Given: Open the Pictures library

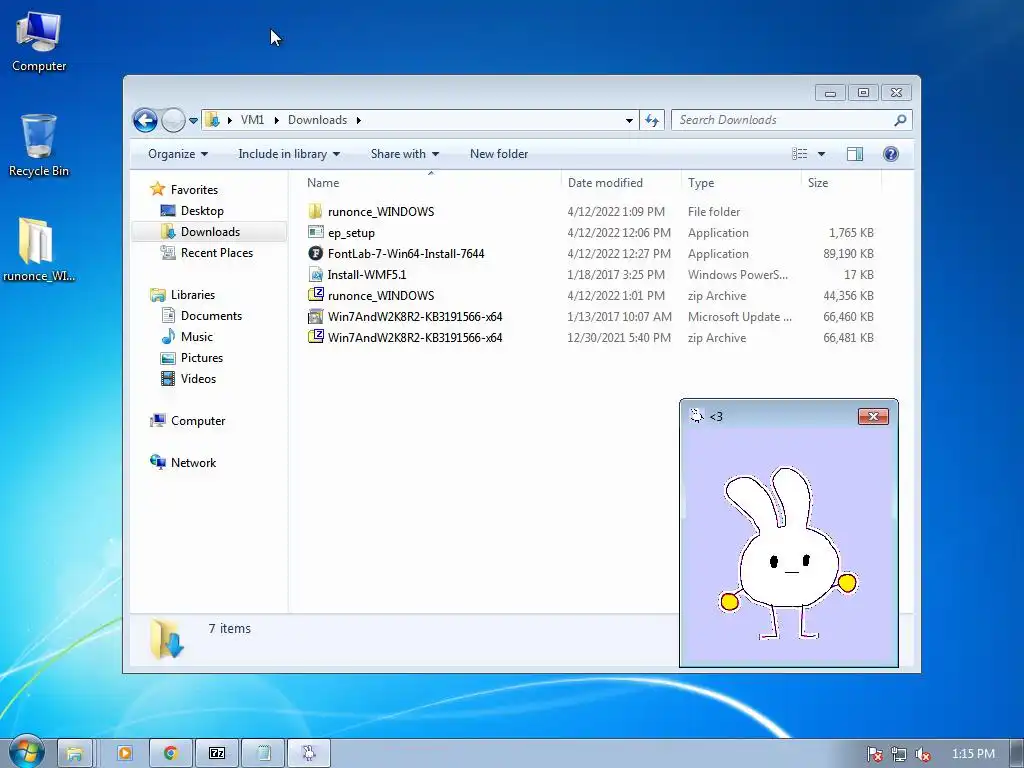Looking at the screenshot, I should click(x=202, y=358).
